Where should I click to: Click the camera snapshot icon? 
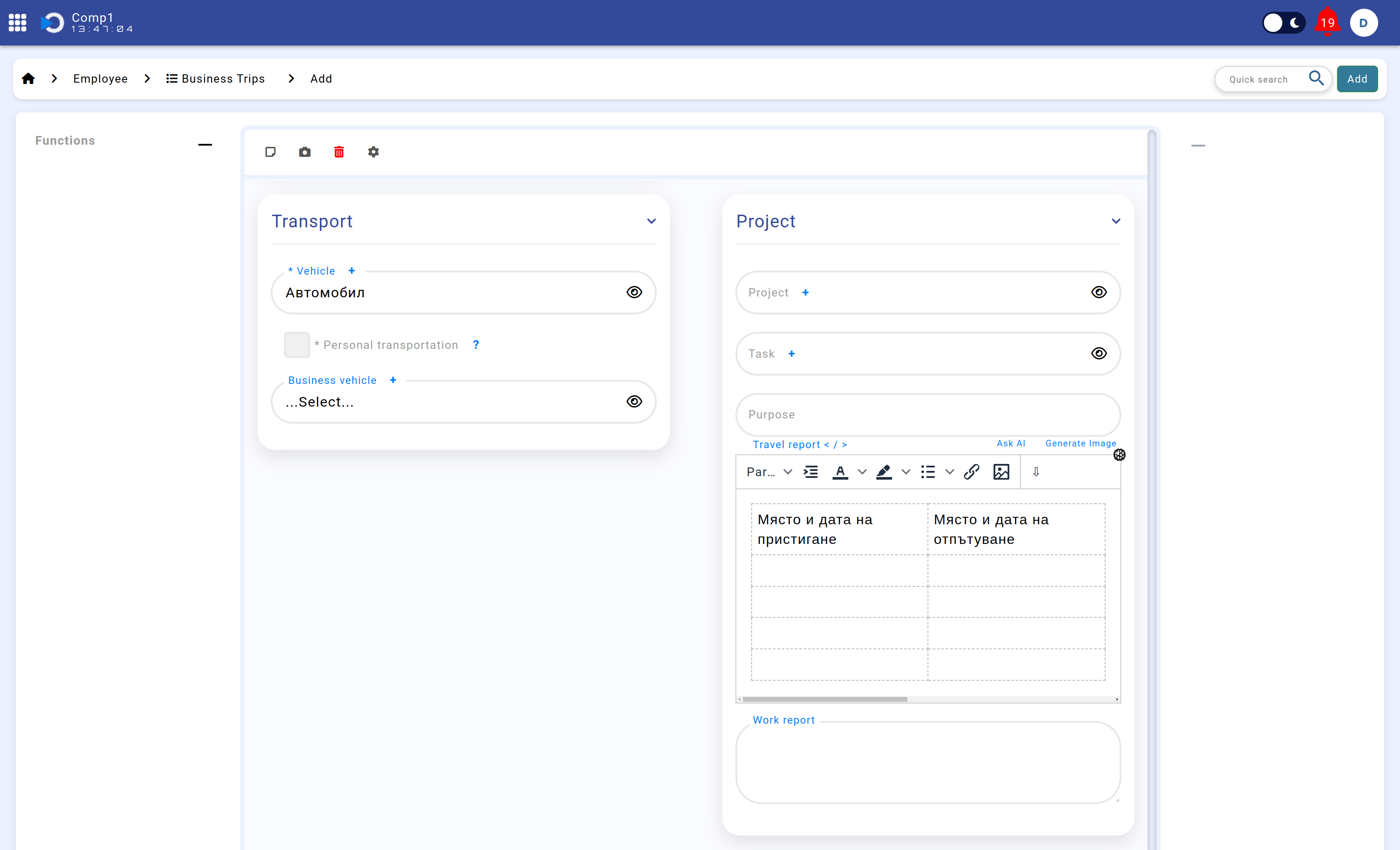point(304,152)
